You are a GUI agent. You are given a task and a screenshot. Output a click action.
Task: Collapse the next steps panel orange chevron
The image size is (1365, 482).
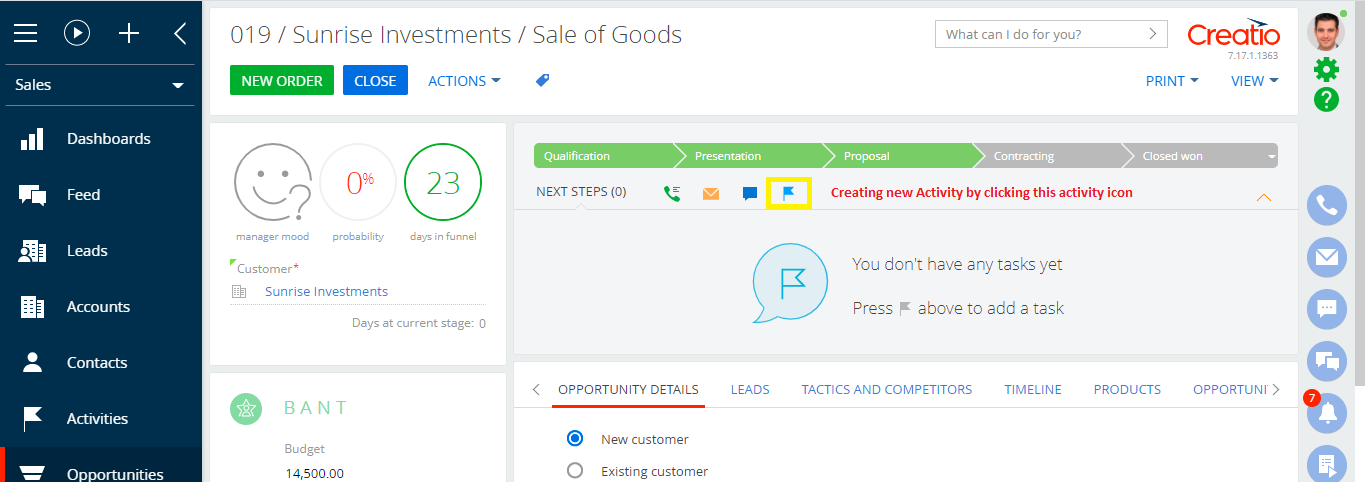[x=1264, y=197]
